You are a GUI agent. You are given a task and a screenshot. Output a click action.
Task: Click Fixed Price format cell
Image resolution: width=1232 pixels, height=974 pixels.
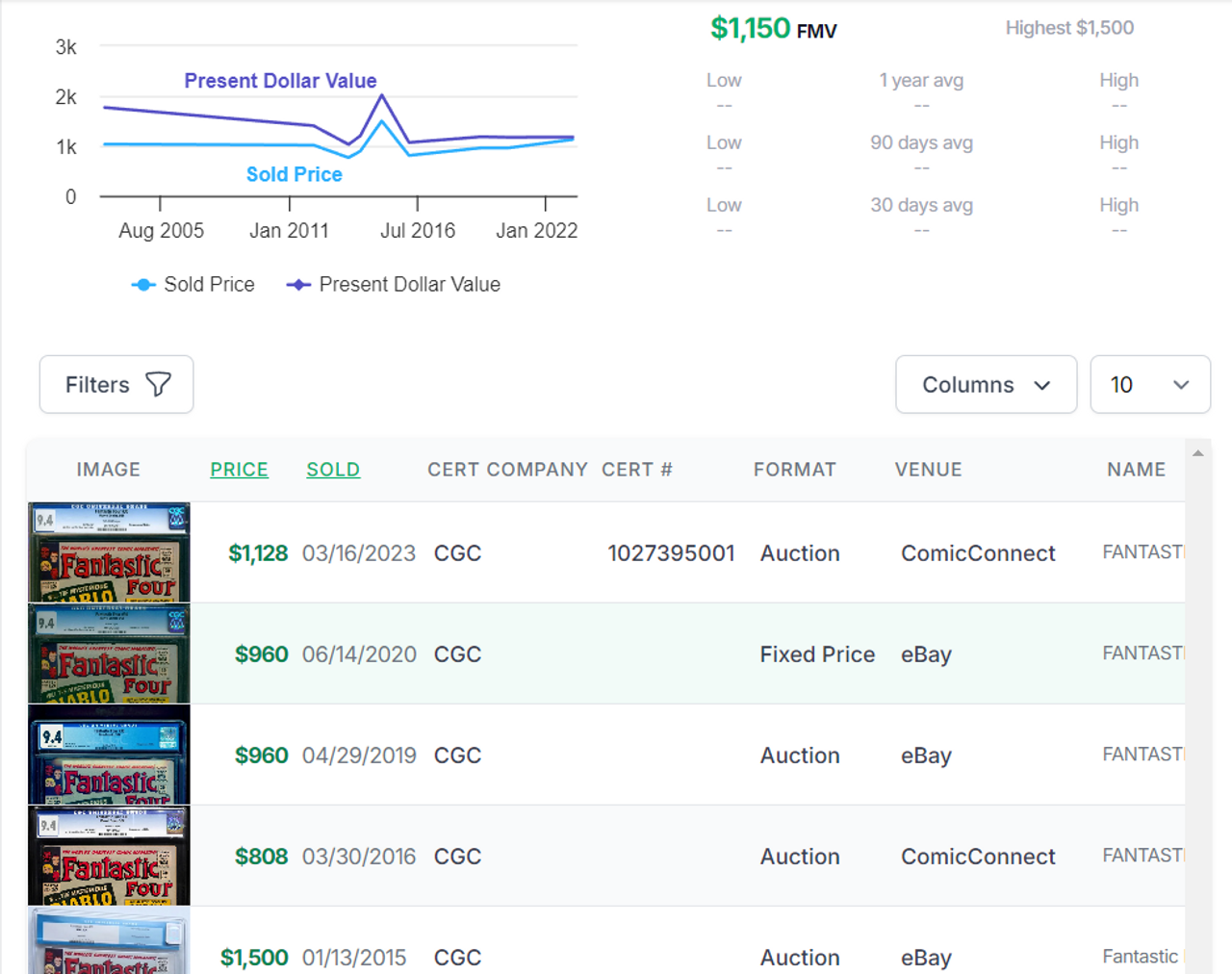click(x=817, y=654)
